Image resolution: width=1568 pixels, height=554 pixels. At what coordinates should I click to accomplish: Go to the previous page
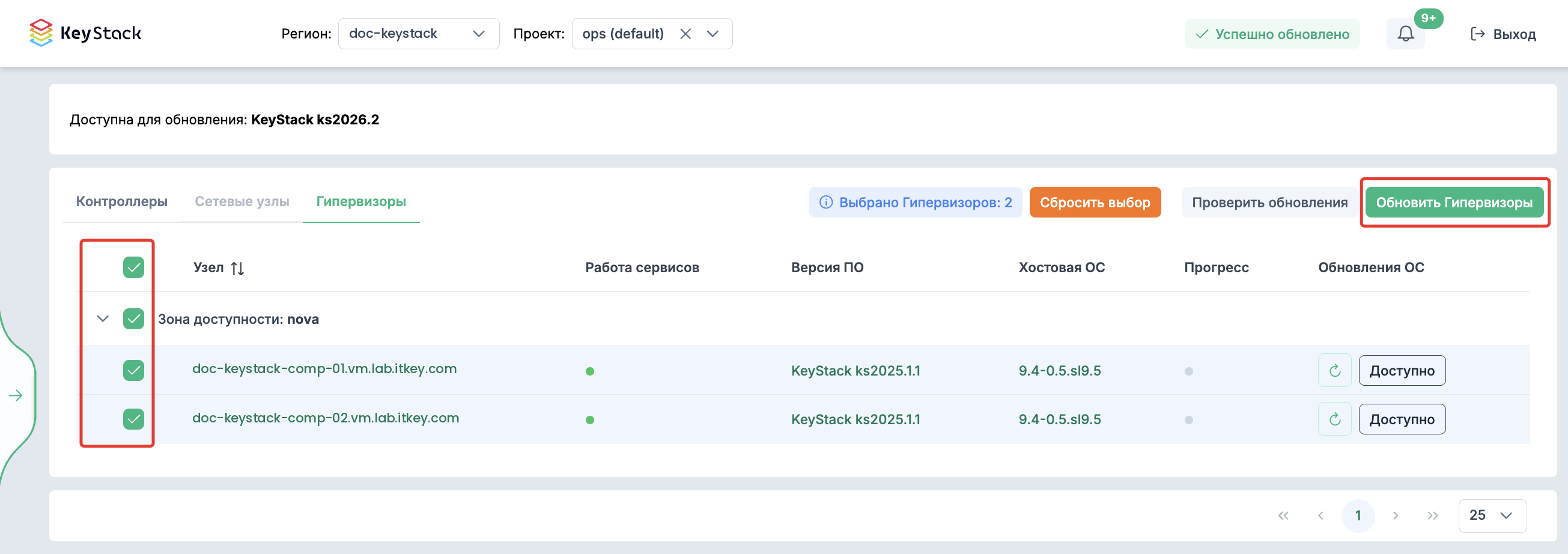click(1320, 516)
